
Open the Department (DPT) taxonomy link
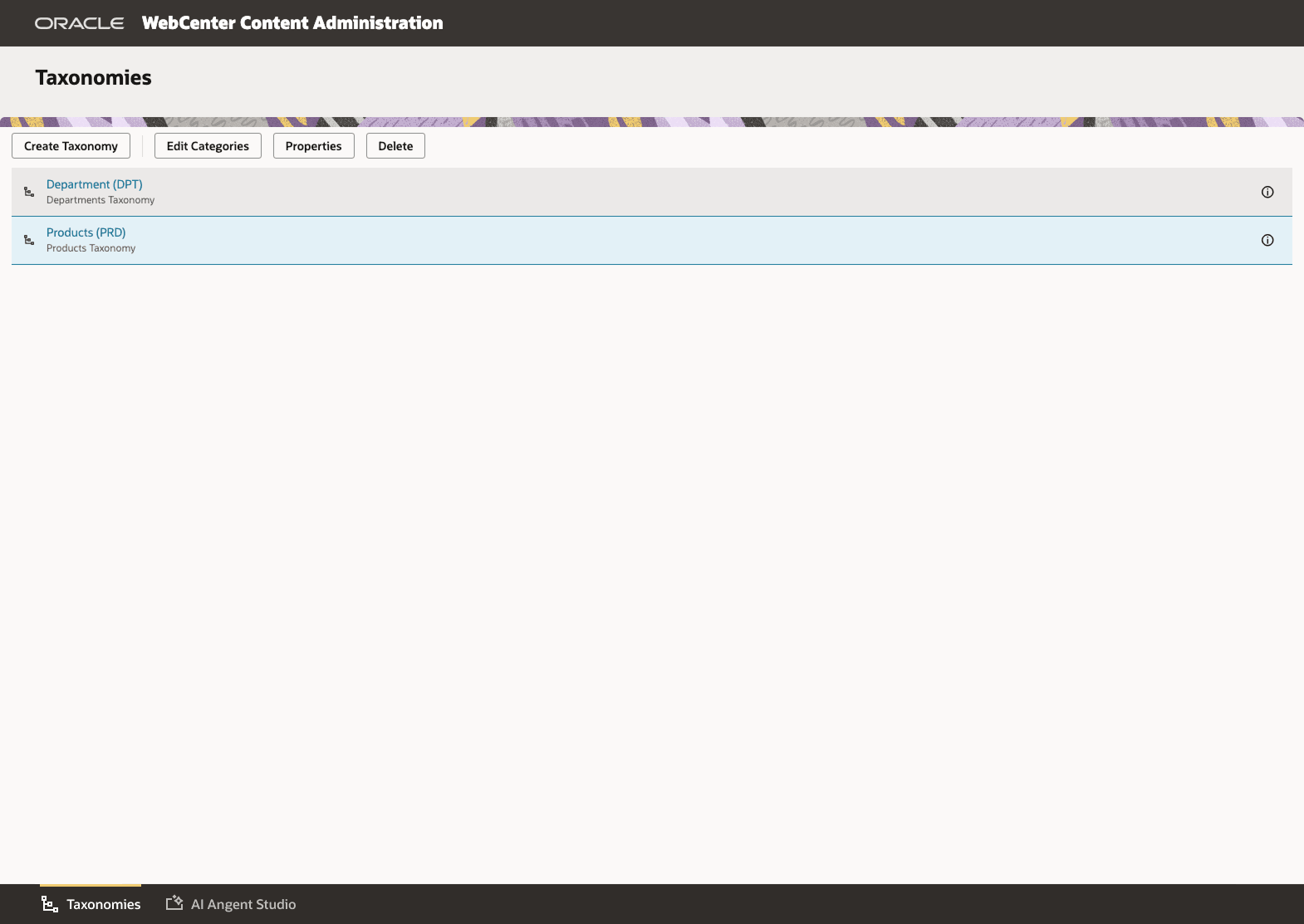pos(95,184)
